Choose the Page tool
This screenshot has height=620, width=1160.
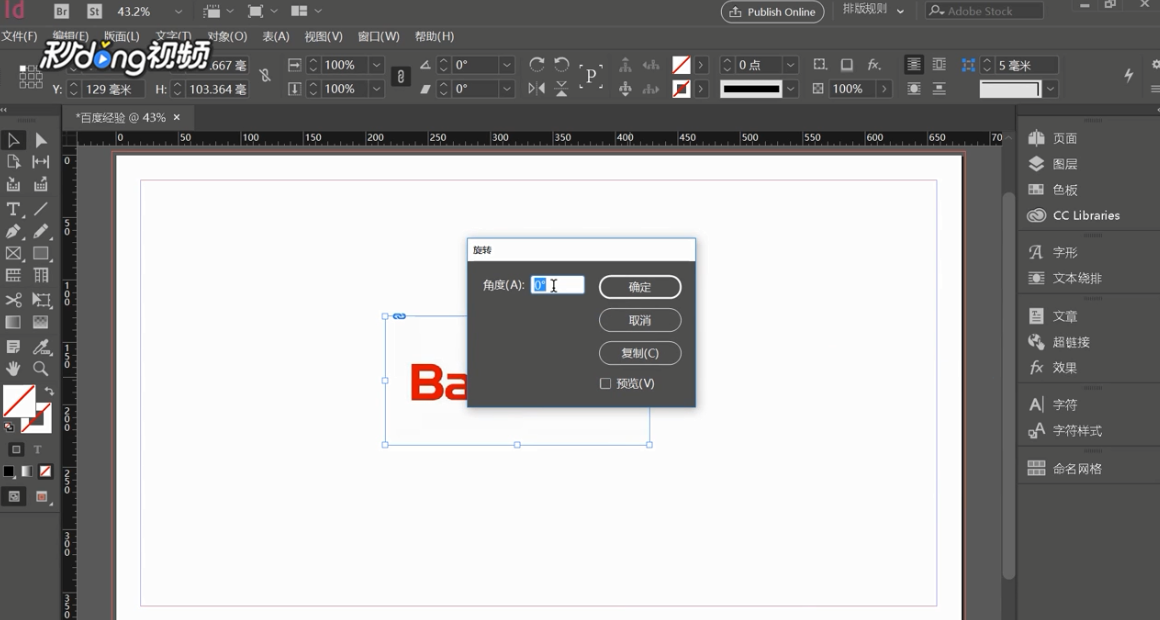point(13,162)
